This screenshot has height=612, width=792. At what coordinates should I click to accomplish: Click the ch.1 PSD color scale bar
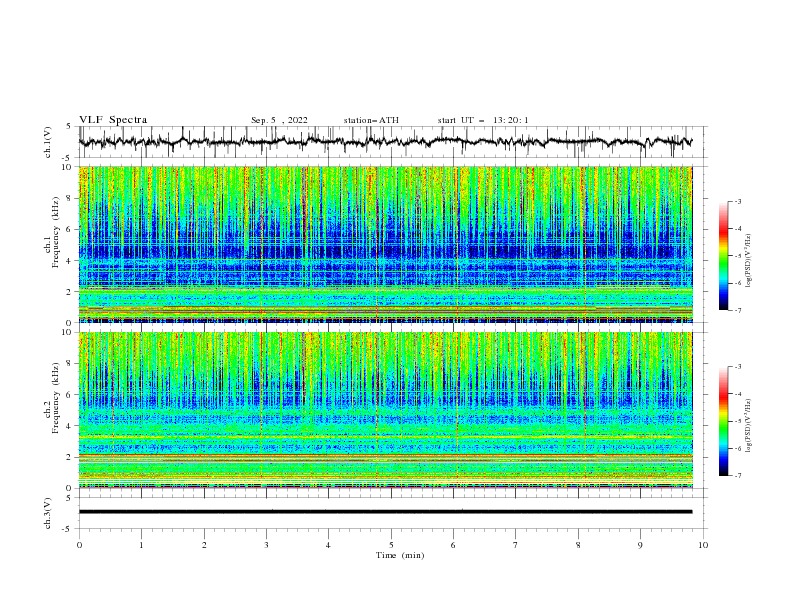(x=724, y=256)
